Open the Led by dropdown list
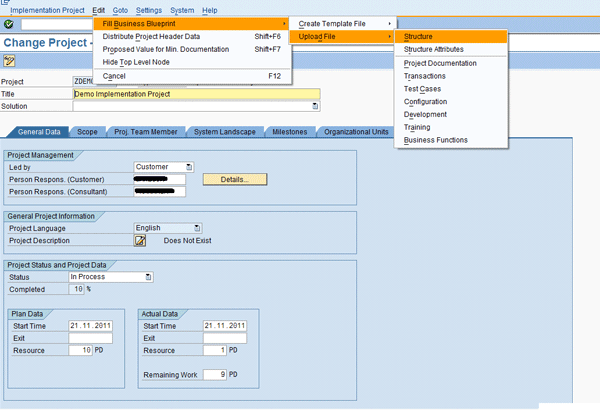 point(189,167)
